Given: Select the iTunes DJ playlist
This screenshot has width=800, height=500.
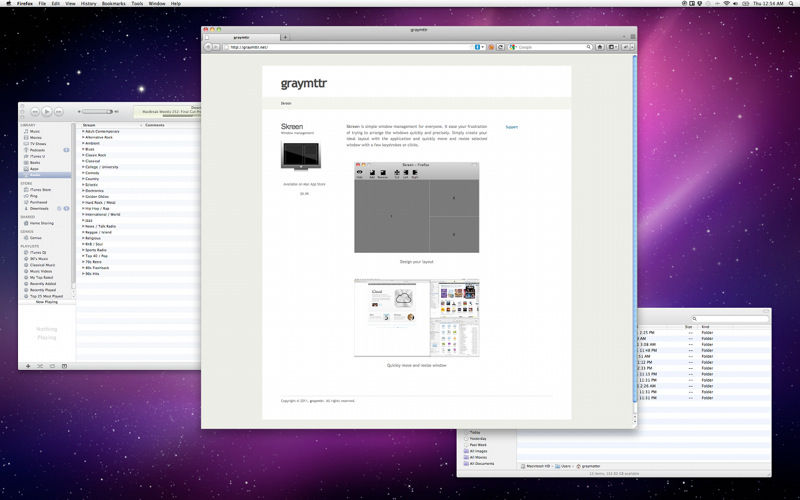Looking at the screenshot, I should pos(38,253).
